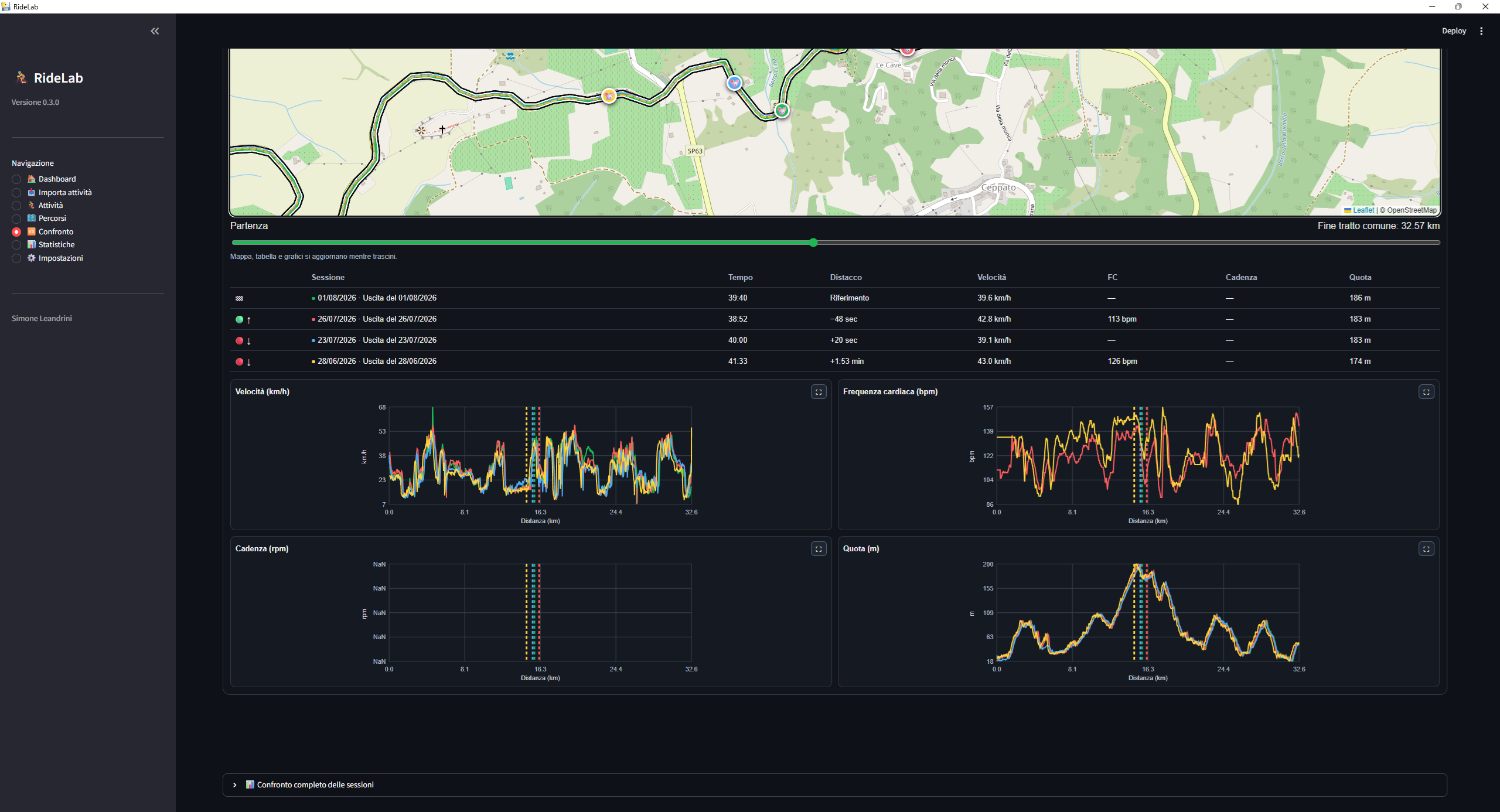Expand the Cadenza chart to fullscreen
Viewport: 1500px width, 812px height.
click(x=819, y=549)
